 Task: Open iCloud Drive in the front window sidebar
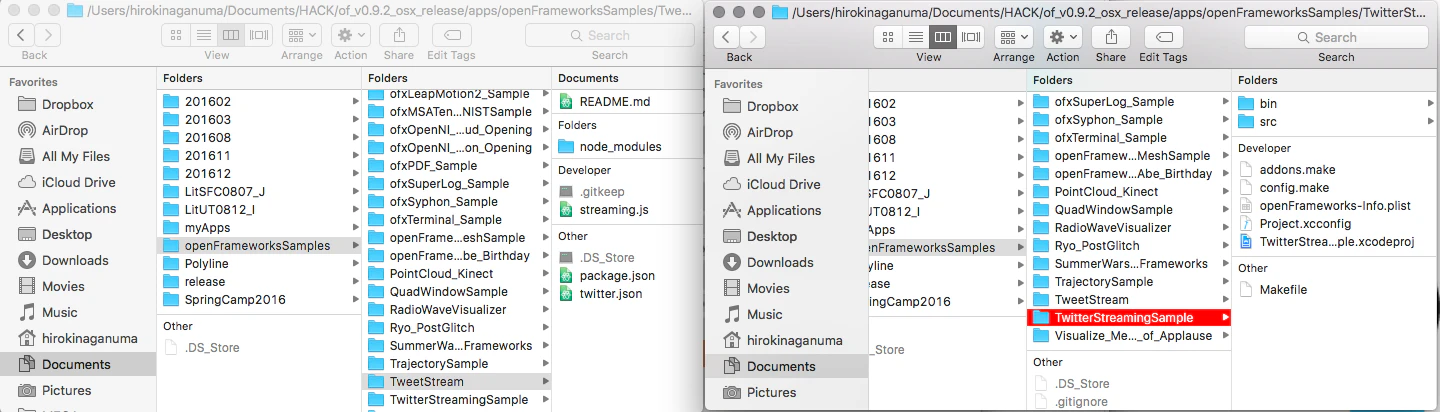pos(783,184)
